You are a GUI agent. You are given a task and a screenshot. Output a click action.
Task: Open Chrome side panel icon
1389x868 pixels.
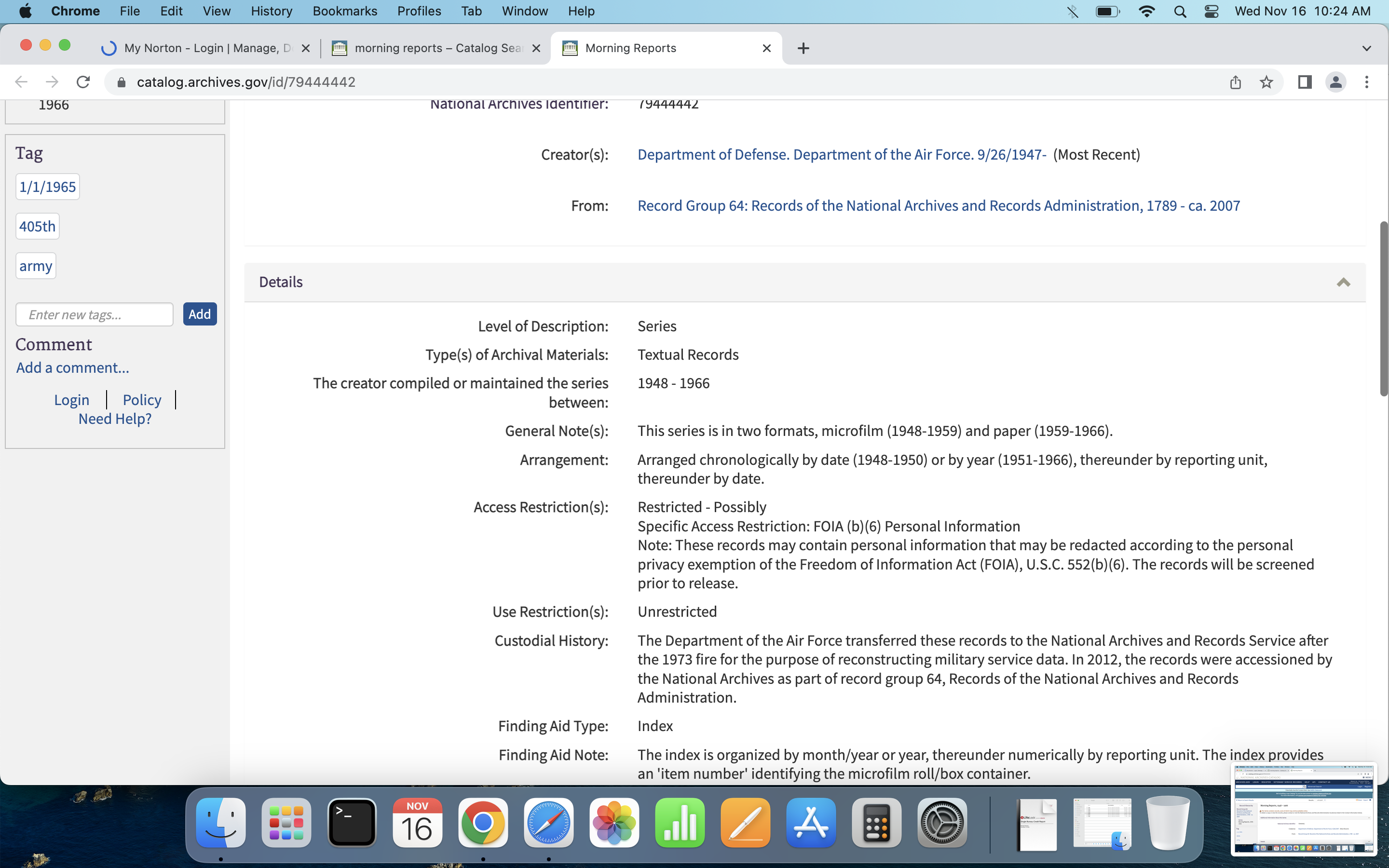[1304, 82]
